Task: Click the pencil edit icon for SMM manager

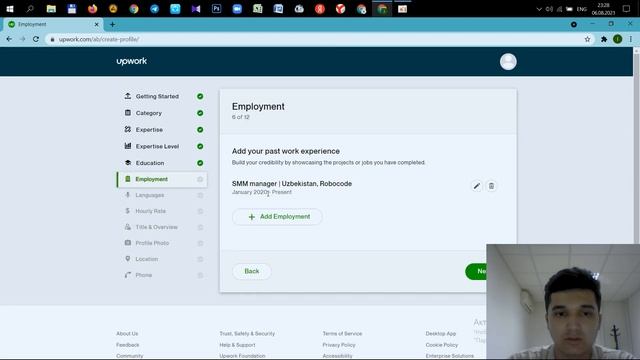Action: [x=476, y=186]
